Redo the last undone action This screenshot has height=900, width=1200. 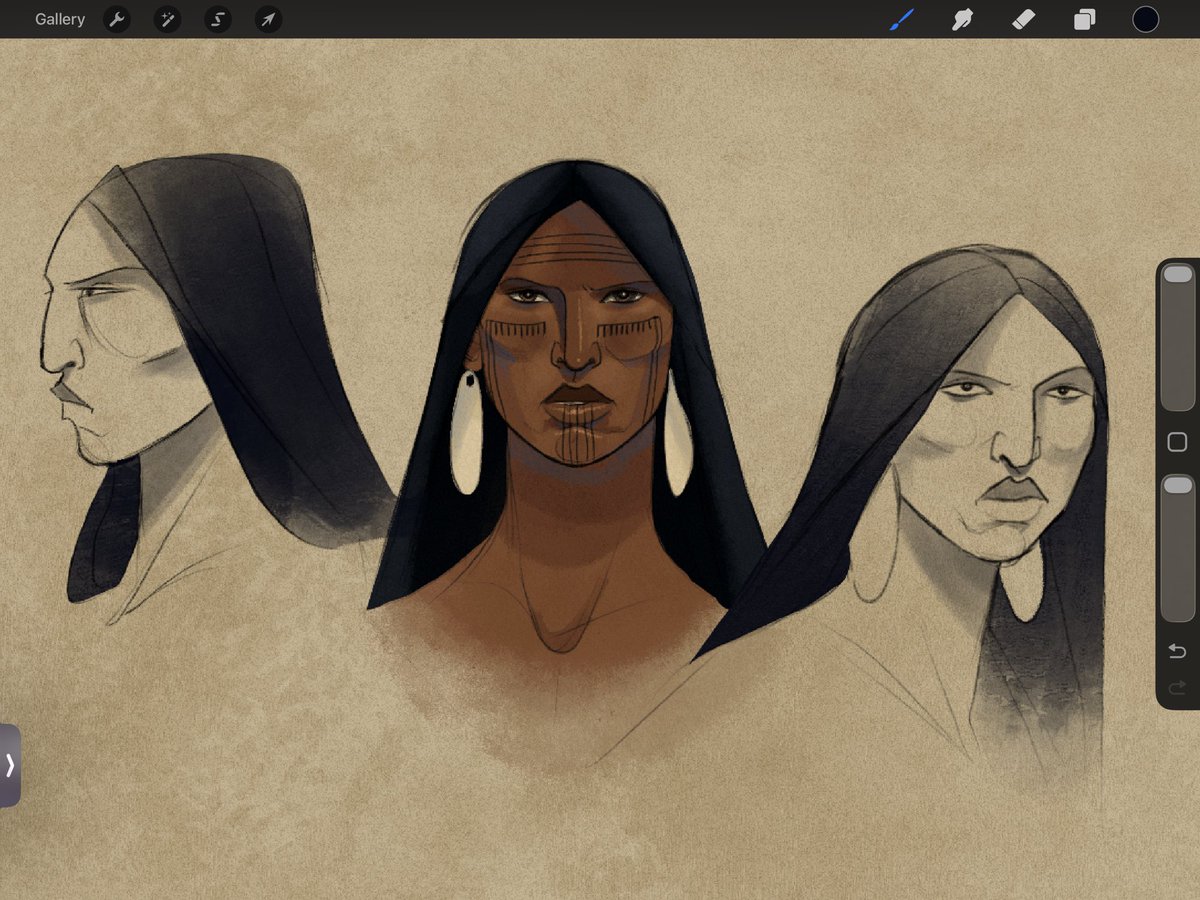tap(1177, 687)
